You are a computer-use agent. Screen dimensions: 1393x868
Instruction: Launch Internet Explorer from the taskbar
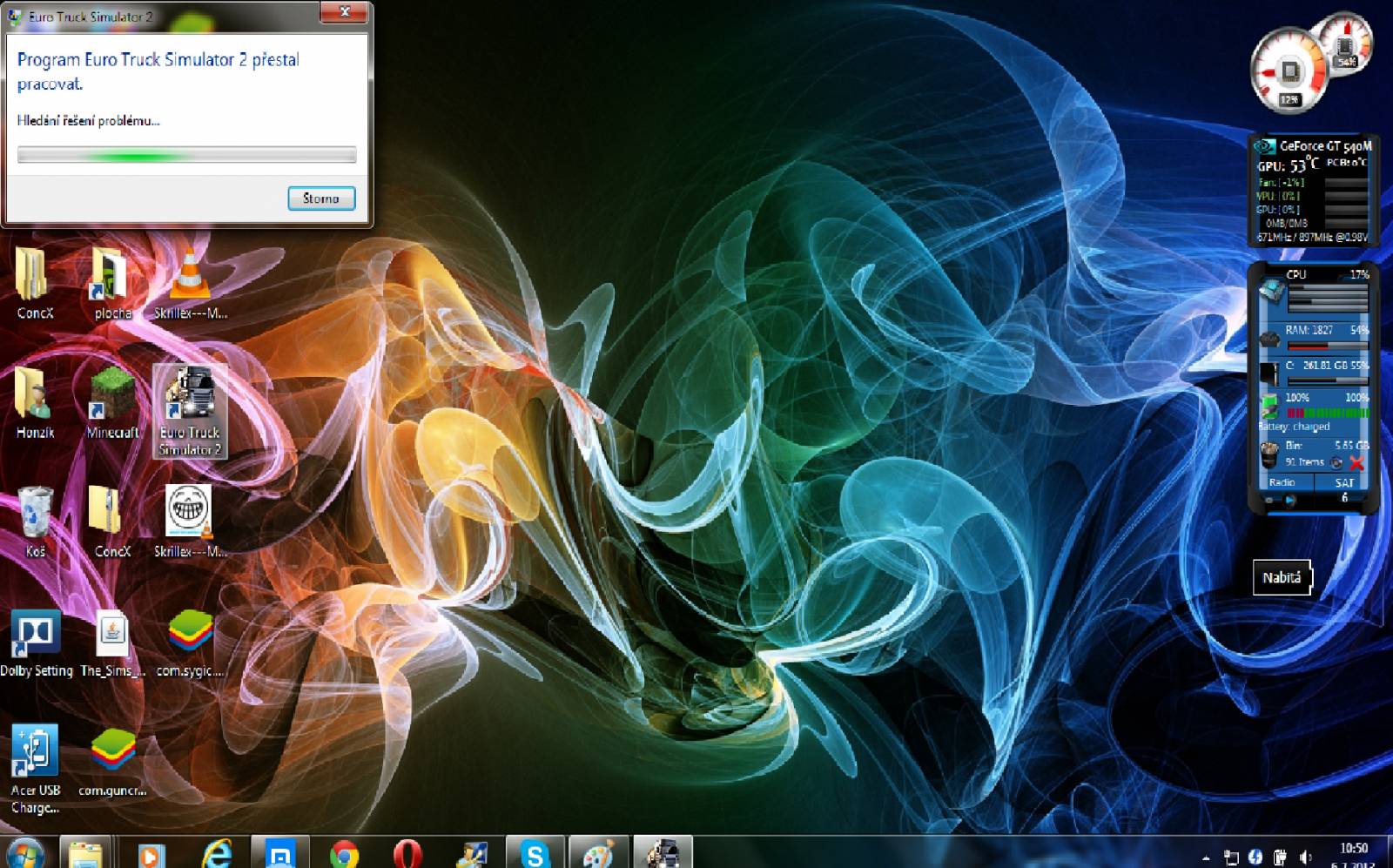216,853
